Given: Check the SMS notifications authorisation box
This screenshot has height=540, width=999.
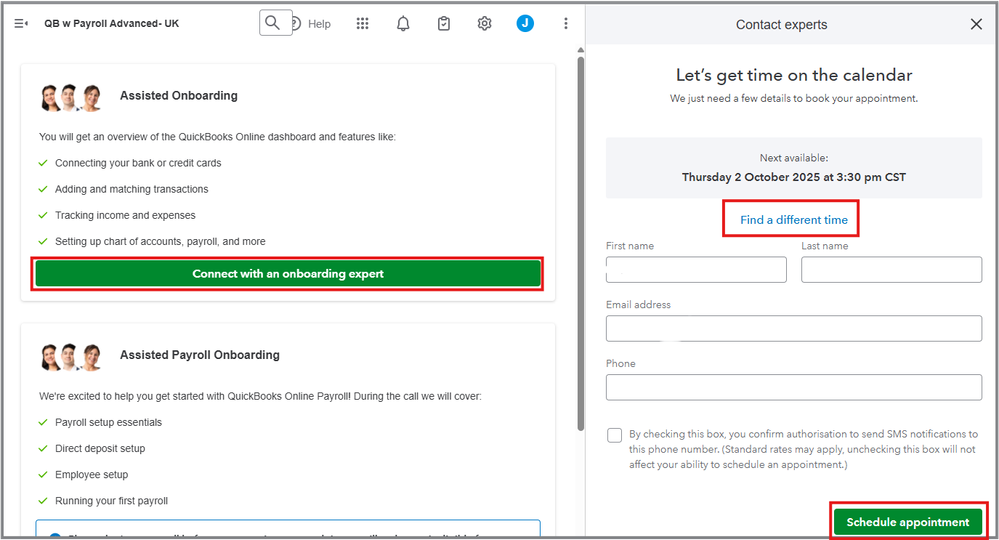Looking at the screenshot, I should click(x=614, y=435).
